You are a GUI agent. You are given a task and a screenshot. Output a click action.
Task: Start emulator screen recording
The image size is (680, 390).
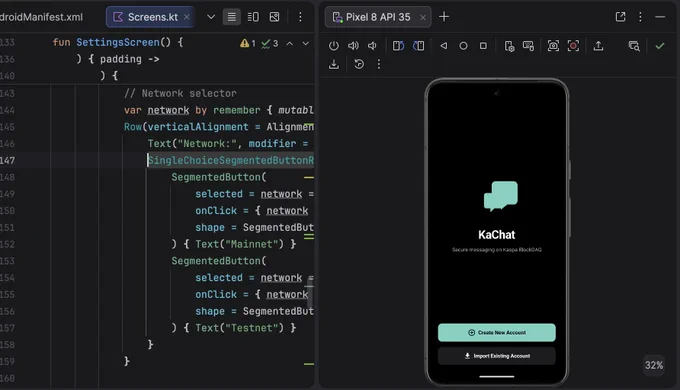coord(573,46)
